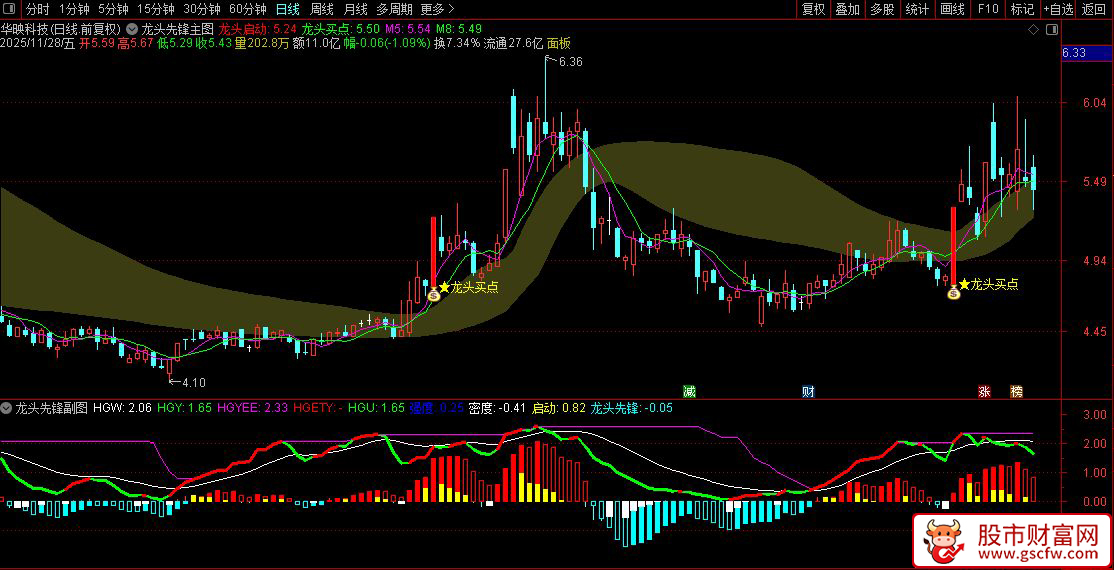Switch to the 30分钟 period
Screen dimensions: 1114x570
(202, 9)
